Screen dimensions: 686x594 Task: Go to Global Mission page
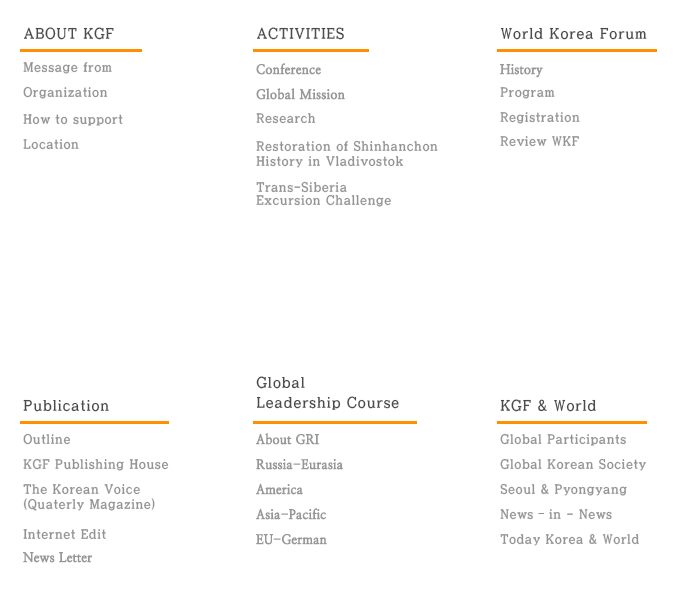point(300,95)
